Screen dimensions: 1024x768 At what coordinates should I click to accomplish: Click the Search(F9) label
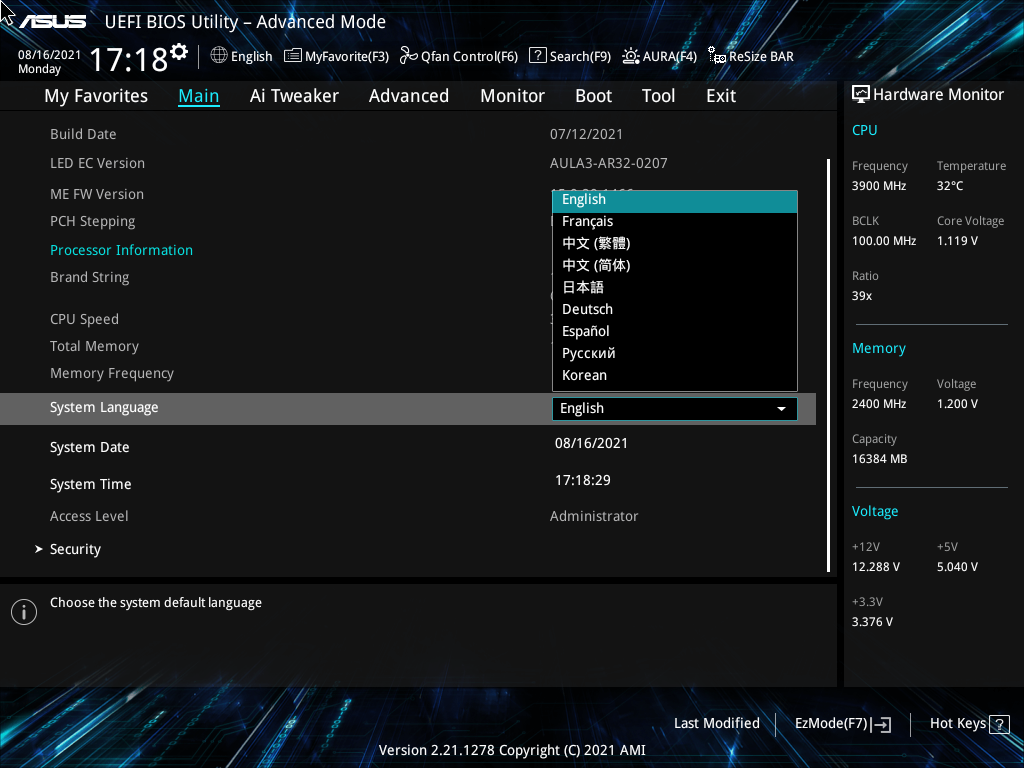tap(580, 57)
